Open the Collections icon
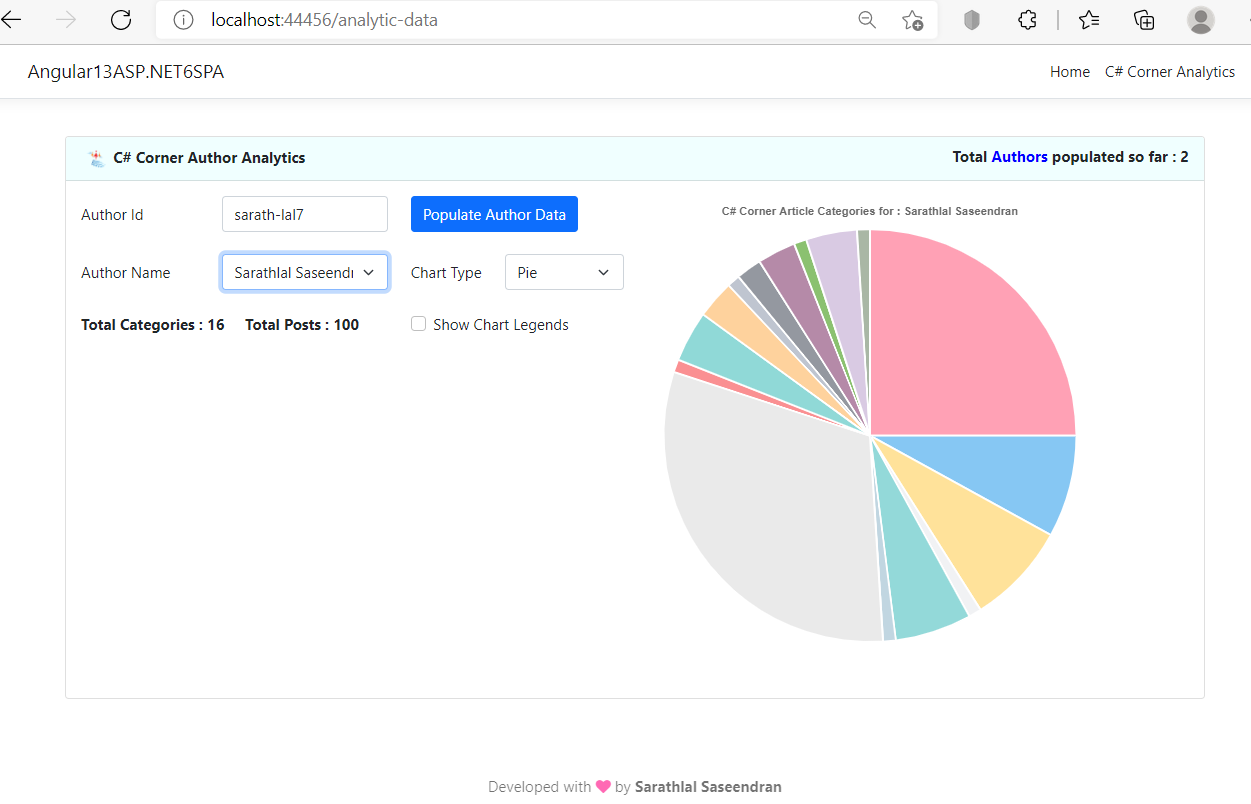Screen dimensions: 1251x804 pos(1144,20)
